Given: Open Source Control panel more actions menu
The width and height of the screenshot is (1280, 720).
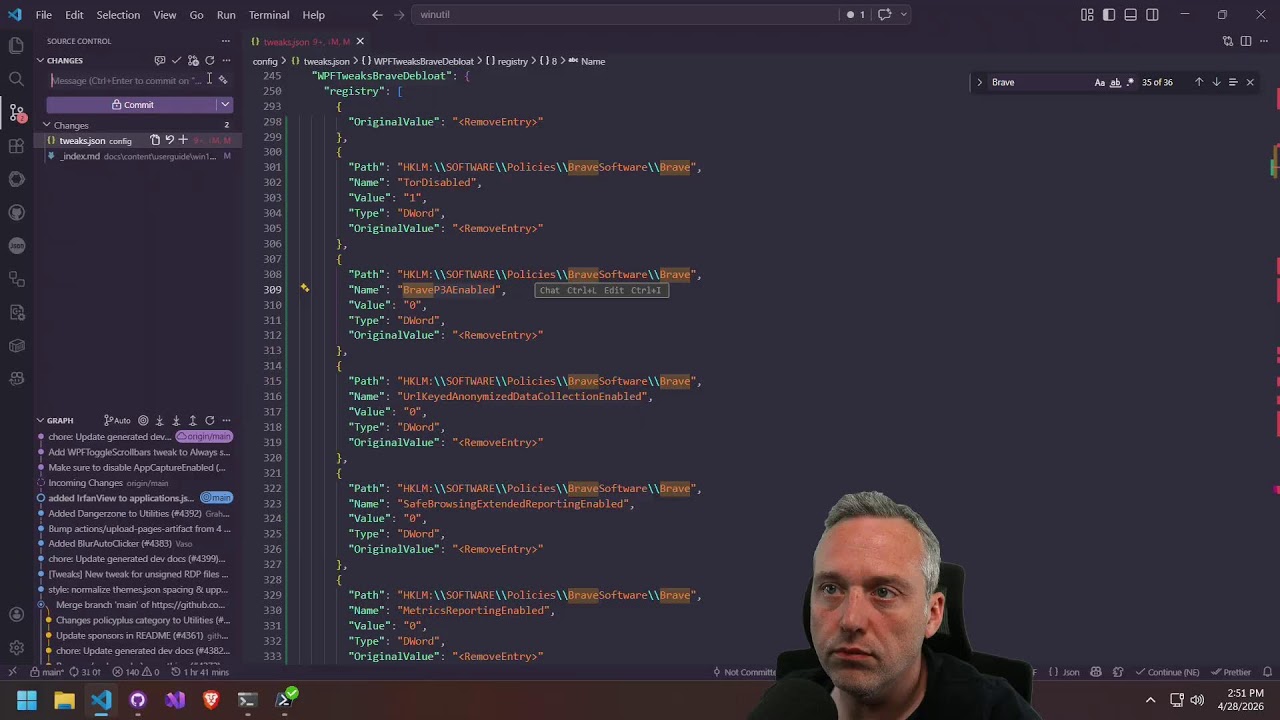Looking at the screenshot, I should coord(226,41).
